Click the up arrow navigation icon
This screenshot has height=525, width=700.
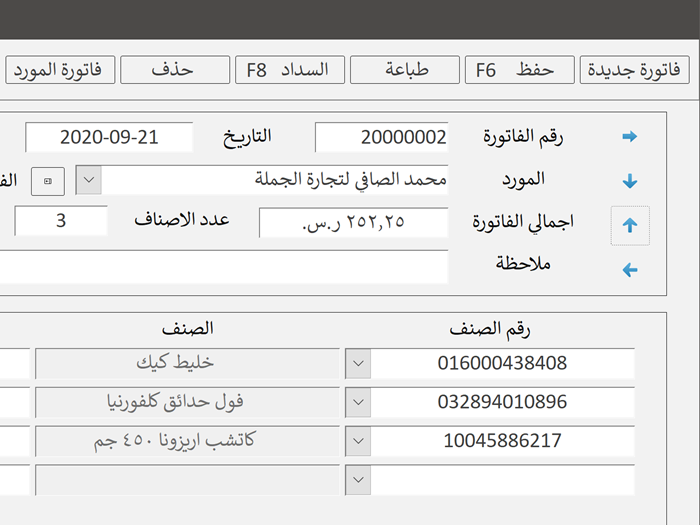(629, 226)
